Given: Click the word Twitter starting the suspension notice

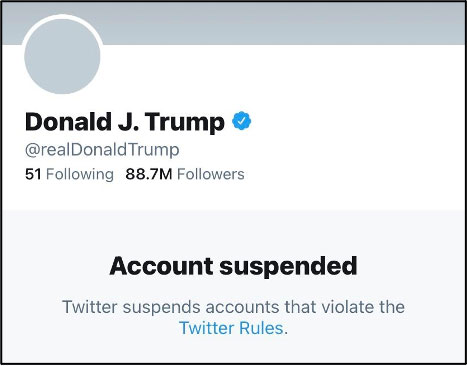Looking at the screenshot, I should [x=90, y=307].
